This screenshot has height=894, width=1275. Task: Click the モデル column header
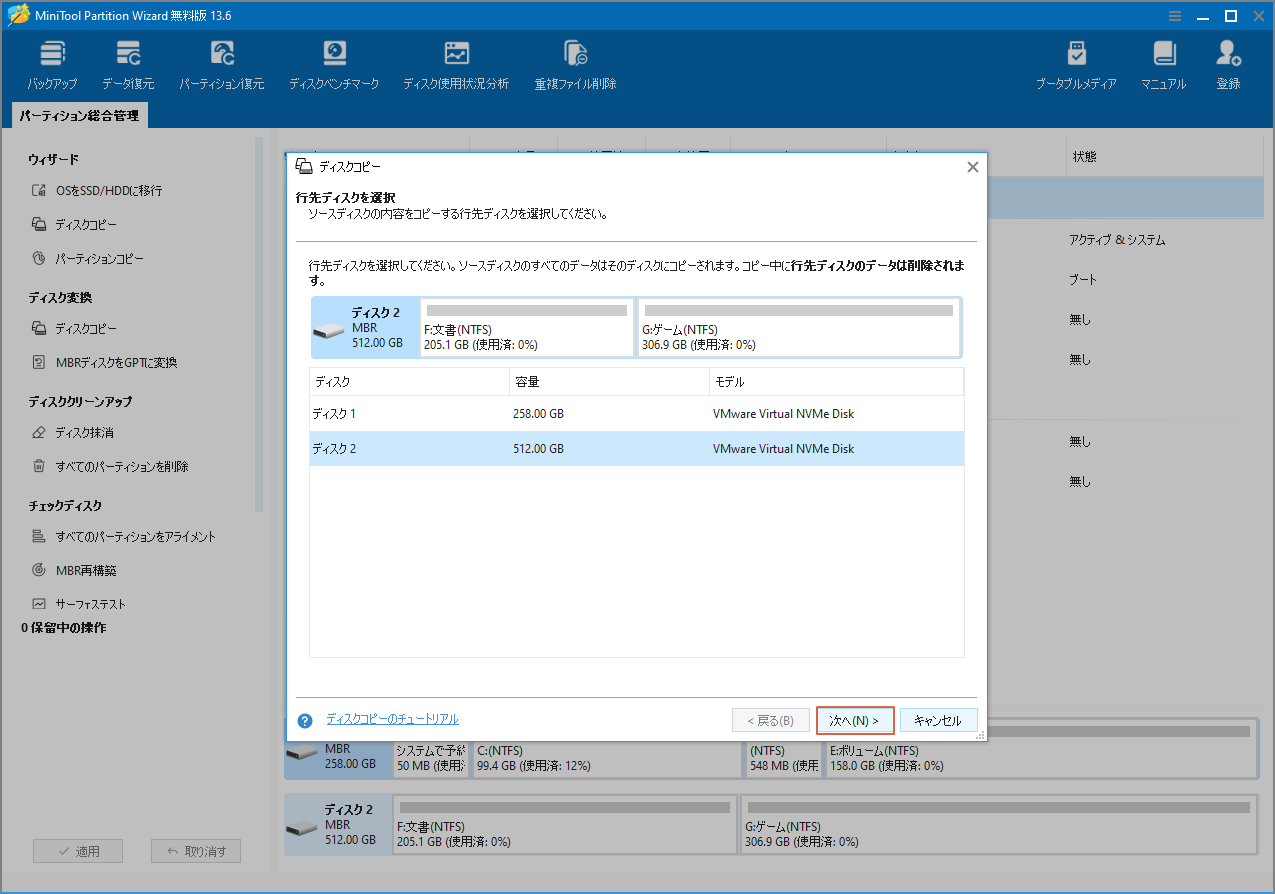coord(836,382)
